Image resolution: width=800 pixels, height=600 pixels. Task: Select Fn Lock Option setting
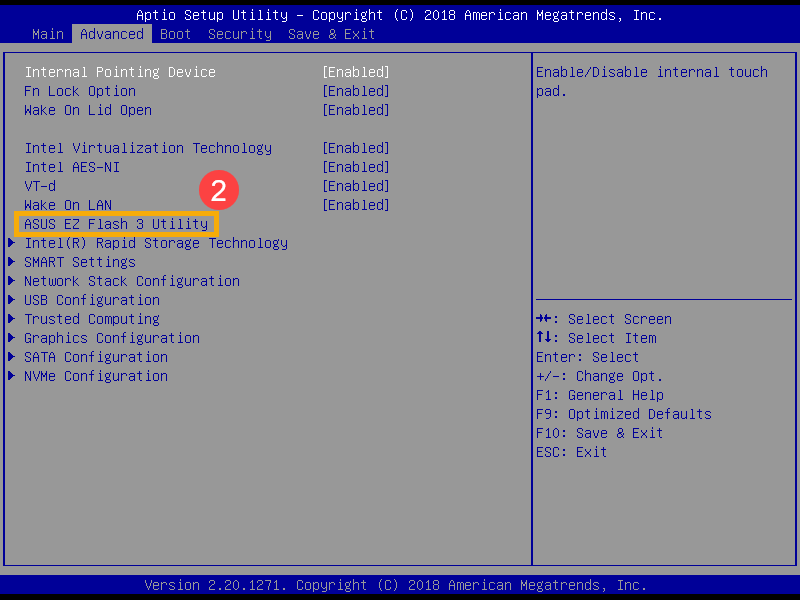pyautogui.click(x=80, y=91)
